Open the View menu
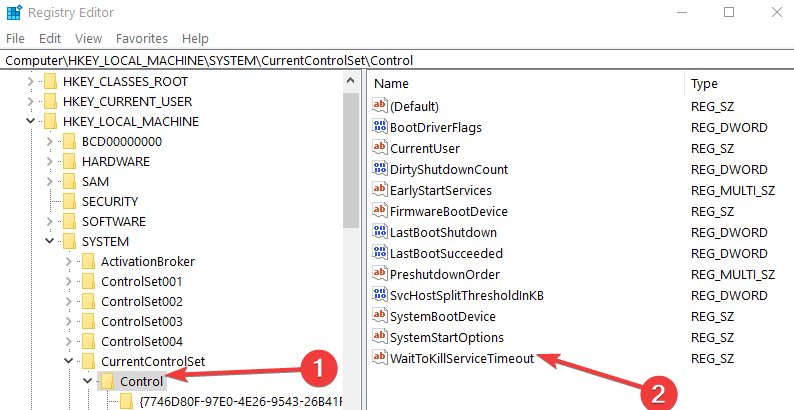 [x=88, y=38]
